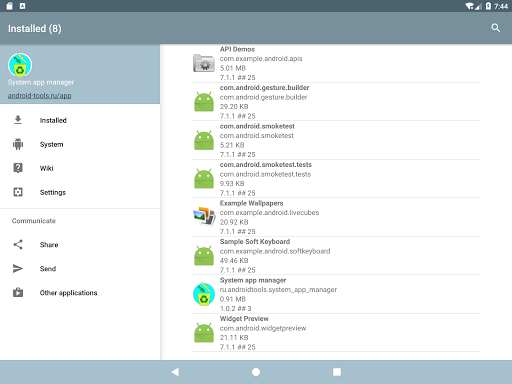Tap the Android back navigation button

pos(175,372)
